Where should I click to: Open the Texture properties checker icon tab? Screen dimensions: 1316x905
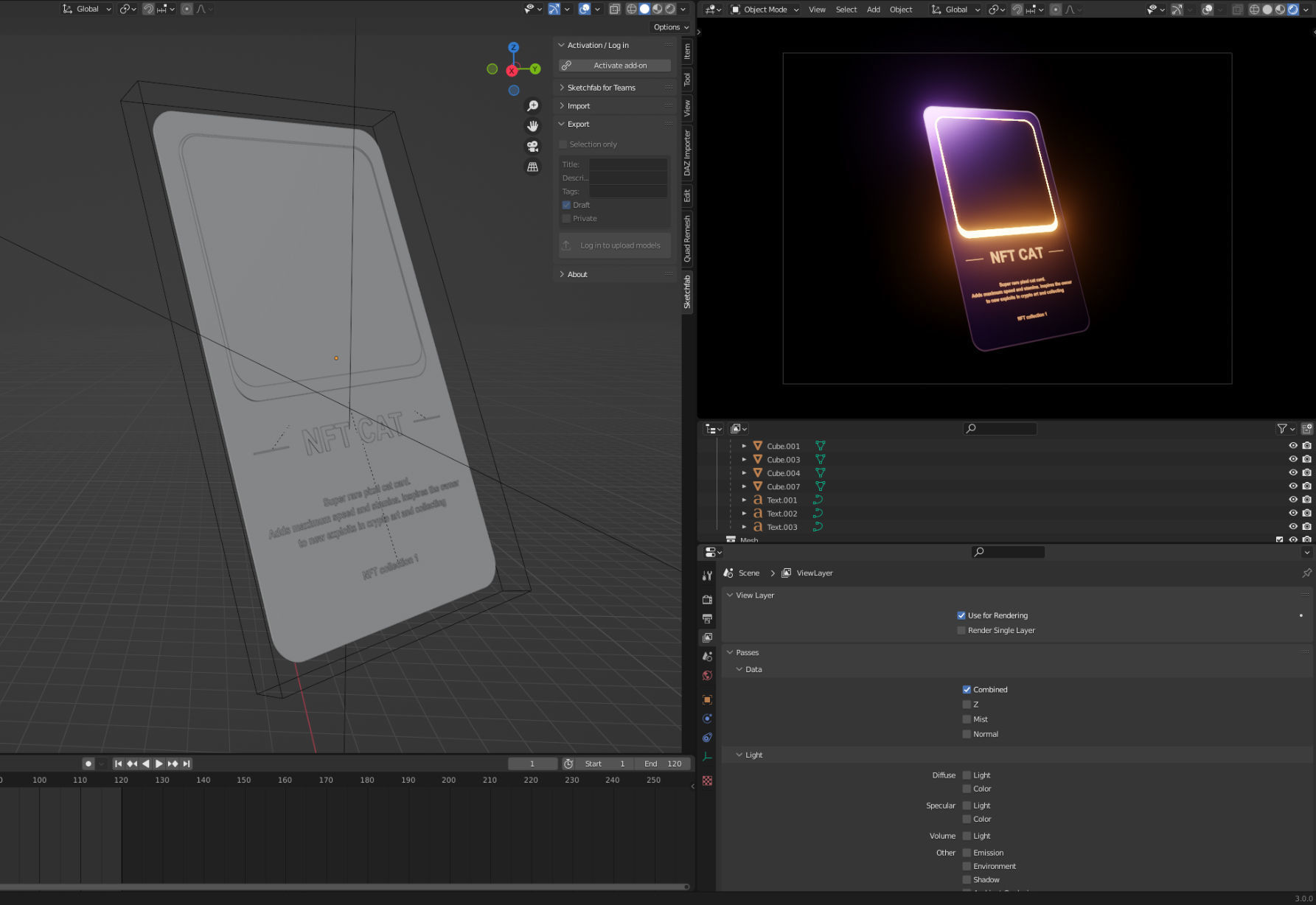pos(707,780)
